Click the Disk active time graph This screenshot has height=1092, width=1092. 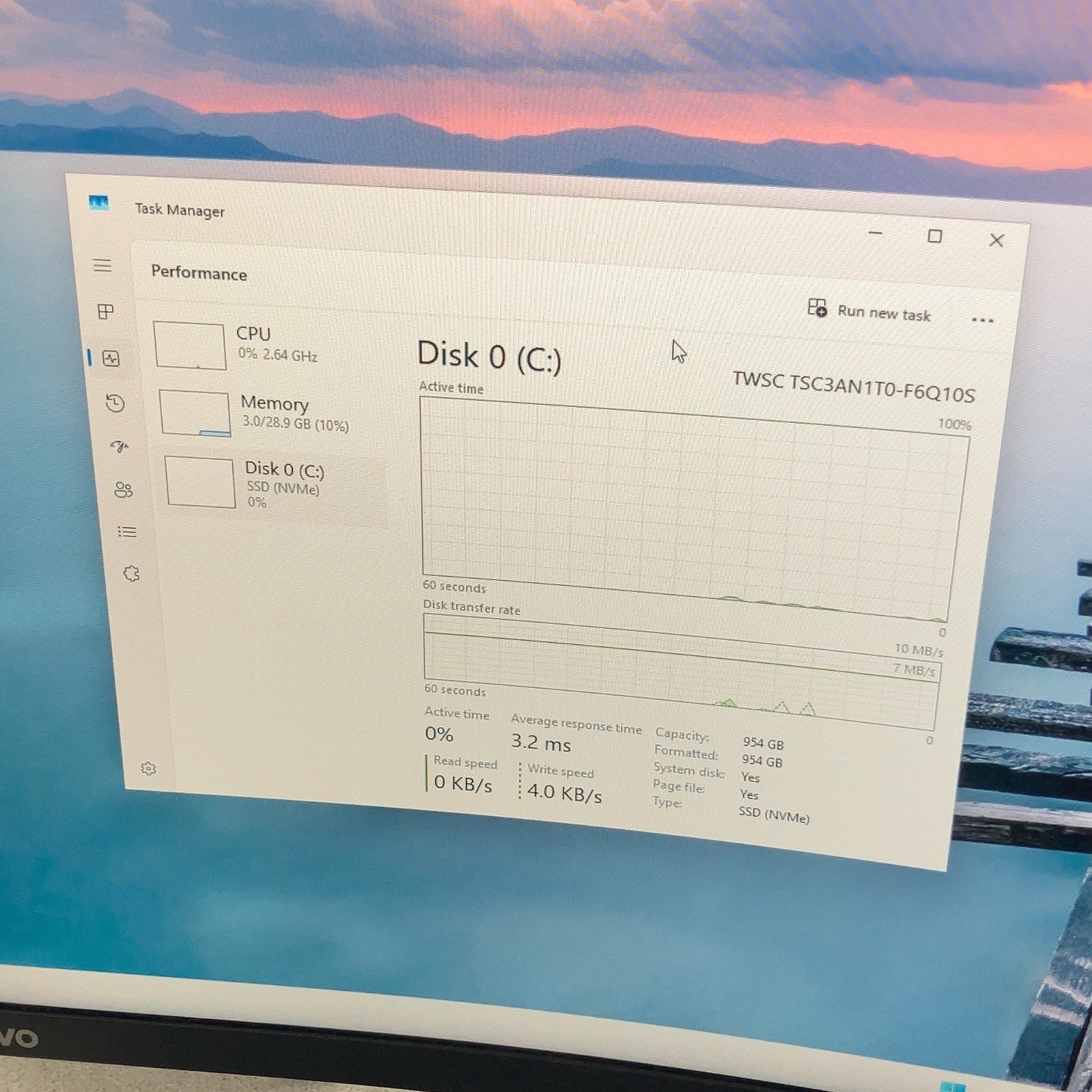pos(695,509)
